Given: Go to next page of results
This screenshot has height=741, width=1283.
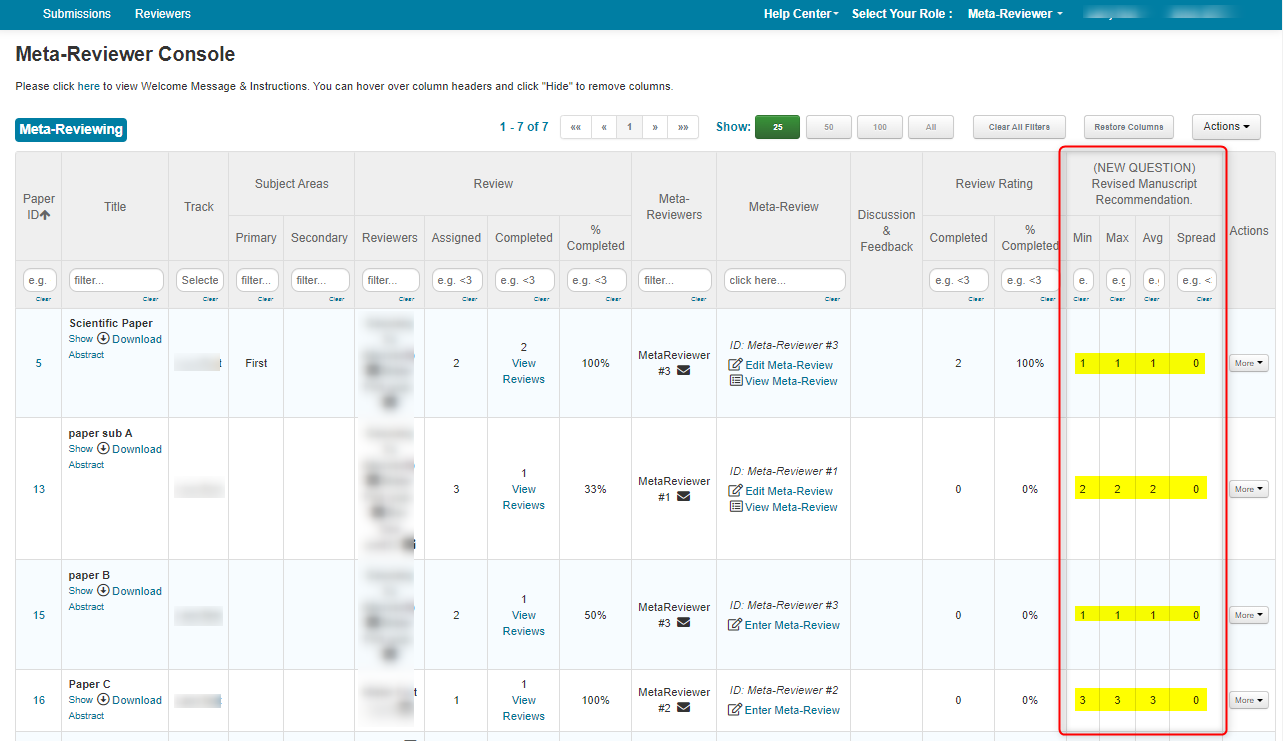Looking at the screenshot, I should [x=655, y=127].
